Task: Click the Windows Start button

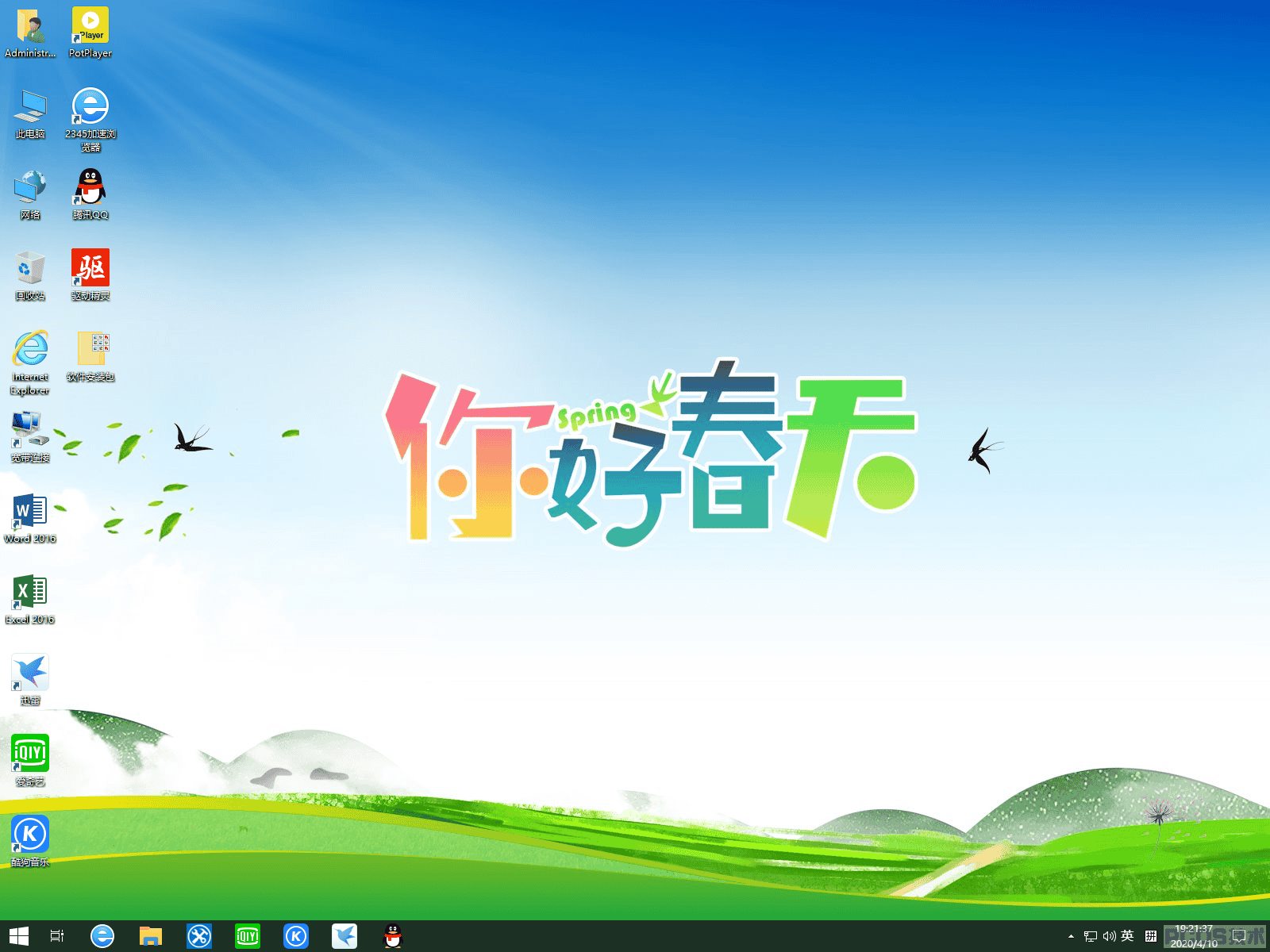Action: click(x=19, y=936)
